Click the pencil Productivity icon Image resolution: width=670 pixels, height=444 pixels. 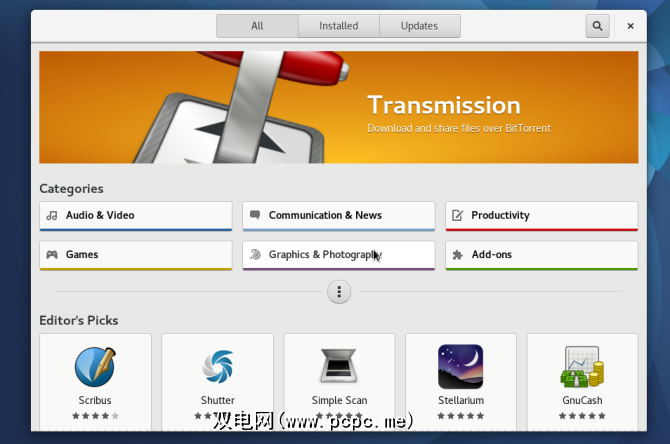tap(458, 215)
